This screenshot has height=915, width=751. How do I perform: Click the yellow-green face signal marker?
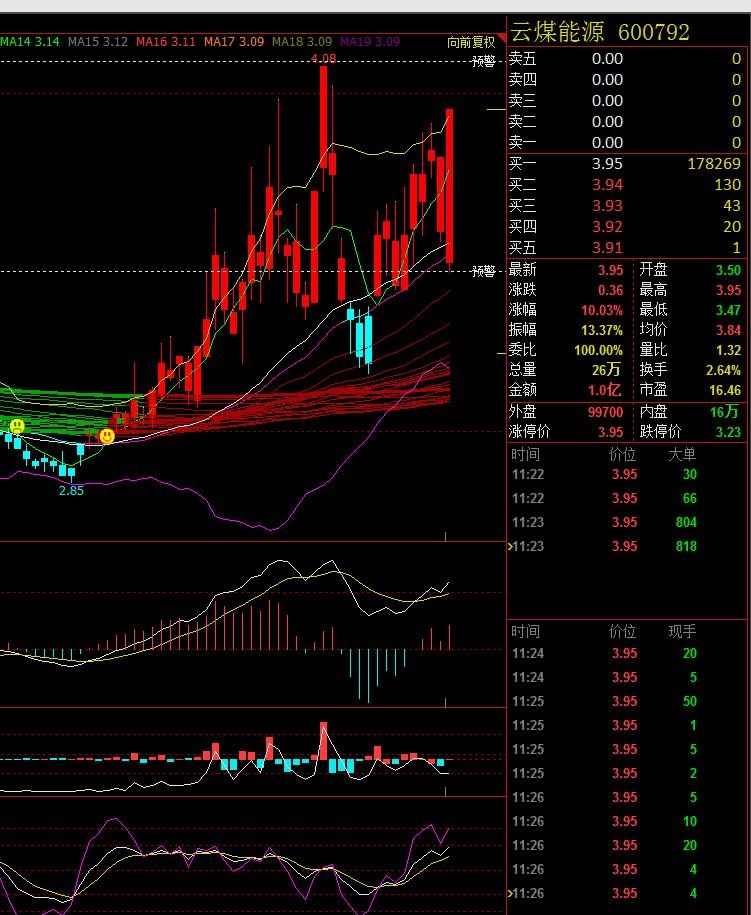click(x=18, y=425)
